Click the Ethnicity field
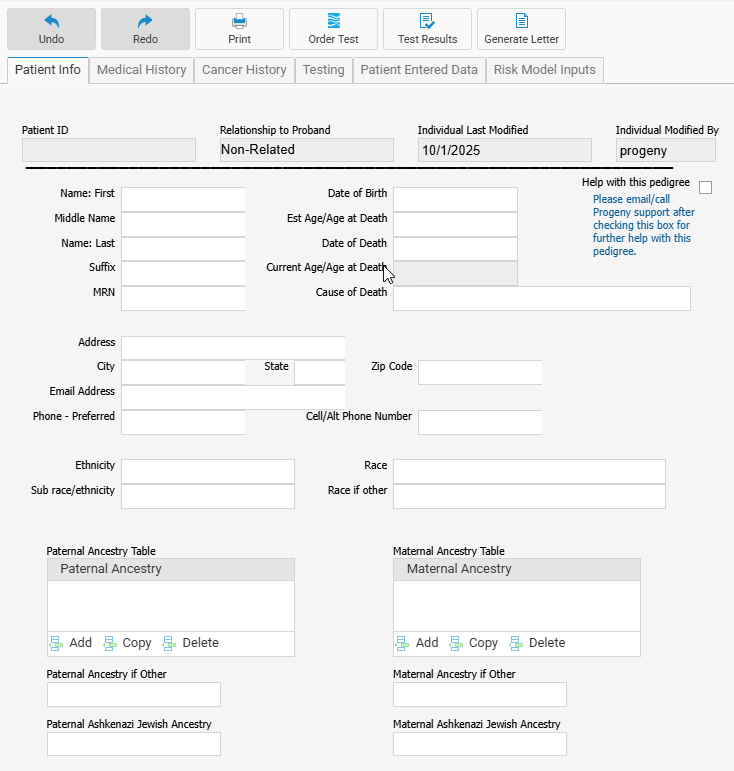Image resolution: width=734 pixels, height=771 pixels. 207,471
